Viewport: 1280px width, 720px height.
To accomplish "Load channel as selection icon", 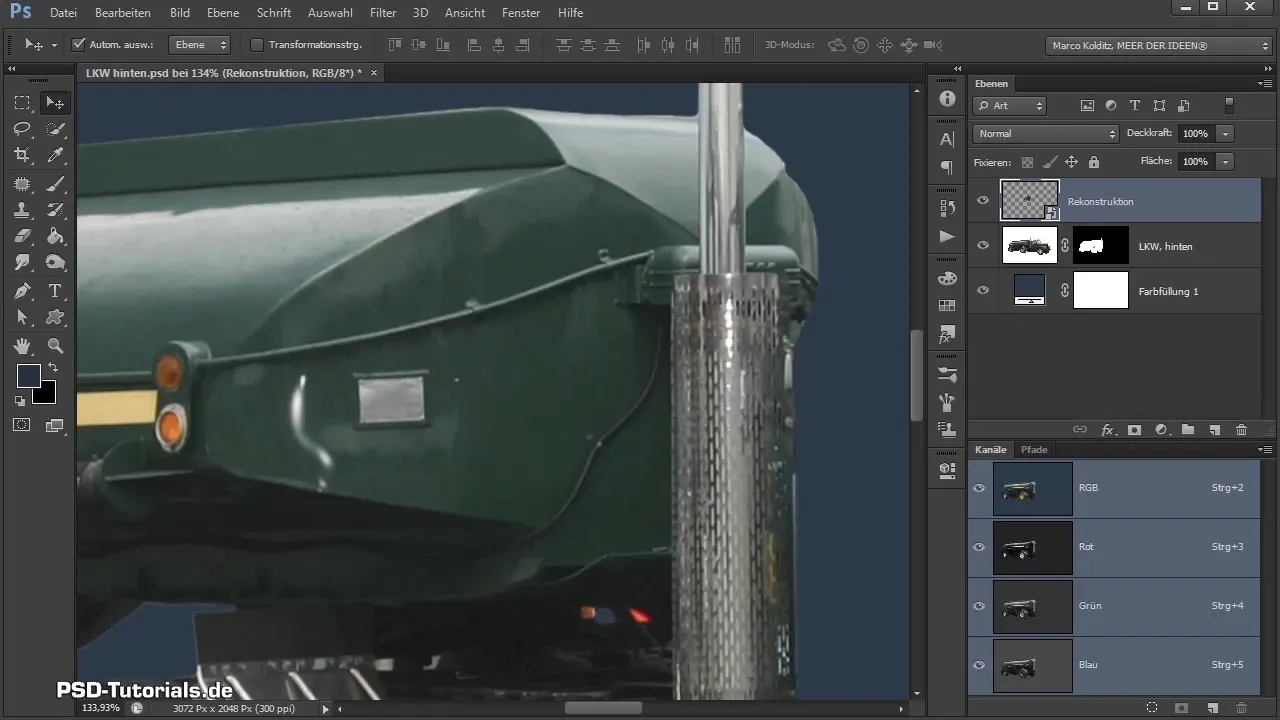I will coord(1152,708).
